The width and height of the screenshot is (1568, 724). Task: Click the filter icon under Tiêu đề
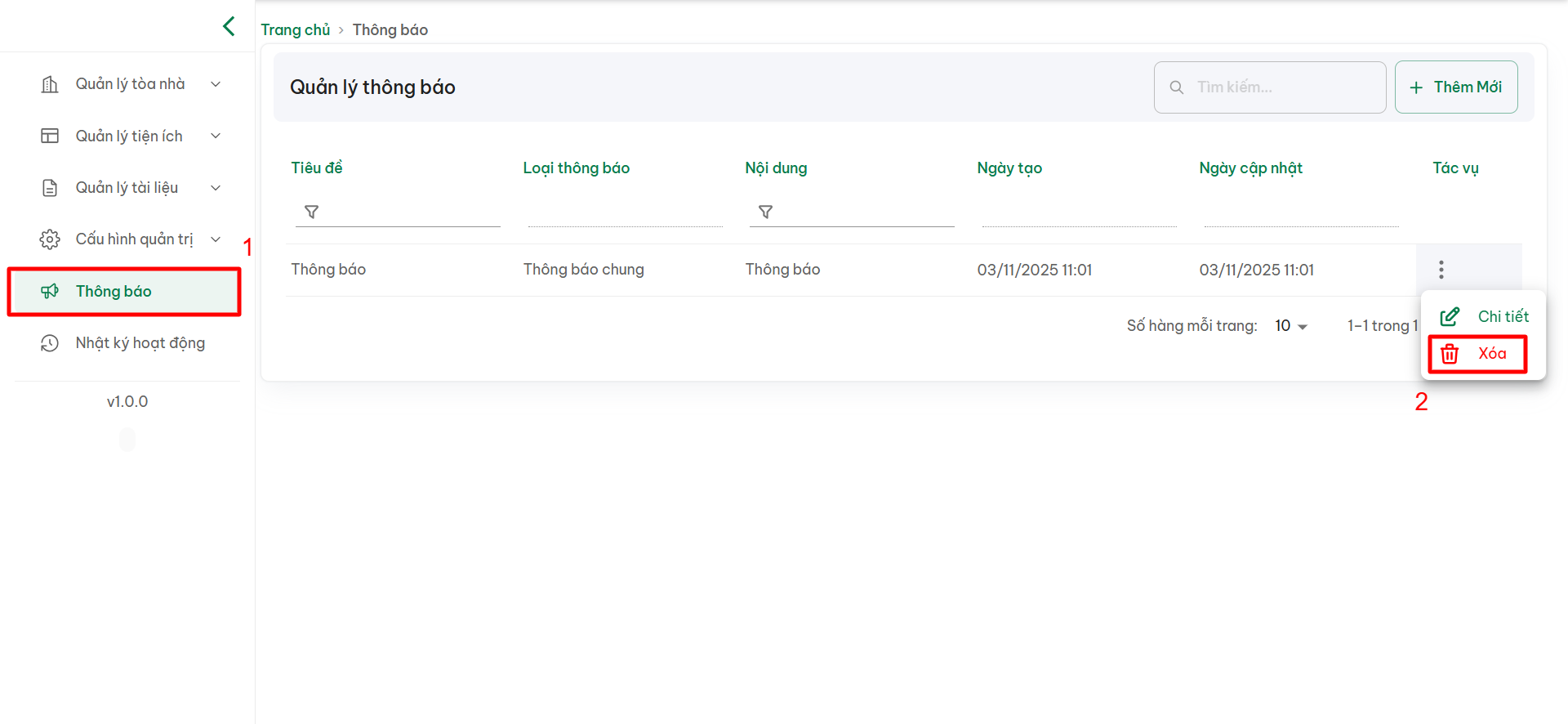(311, 212)
